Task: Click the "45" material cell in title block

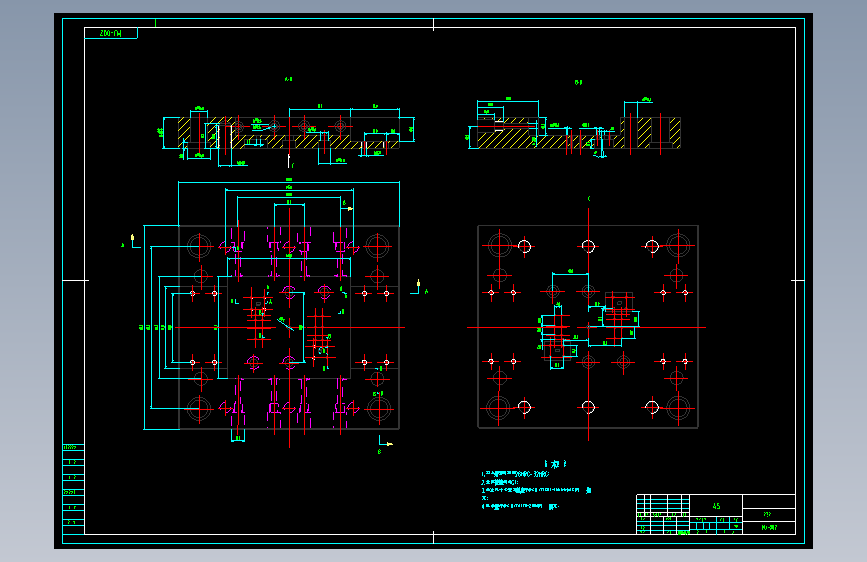Action: pyautogui.click(x=716, y=506)
